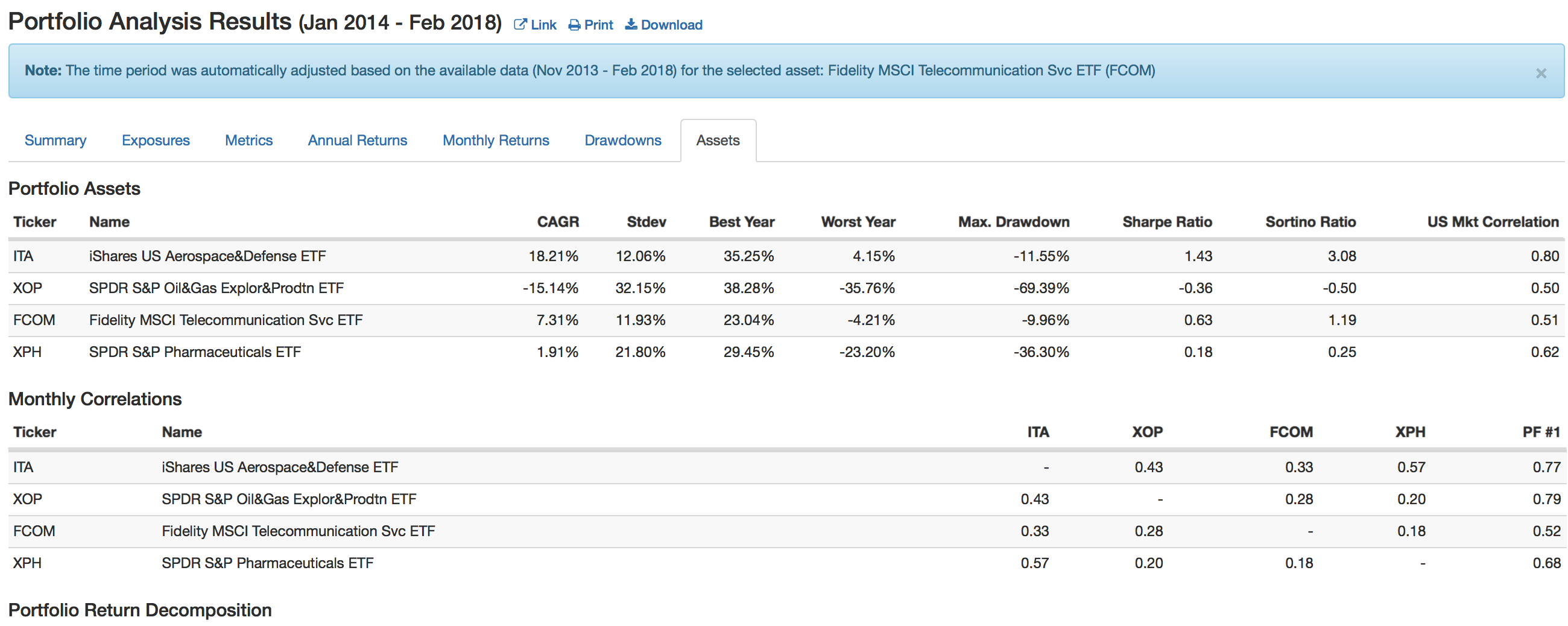Go to the Monthly Returns tab
Image resolution: width=1568 pixels, height=626 pixels.
496,140
